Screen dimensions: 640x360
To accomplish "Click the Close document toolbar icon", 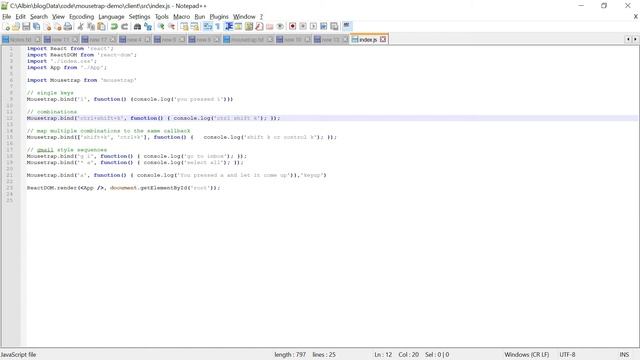I will click(x=47, y=27).
